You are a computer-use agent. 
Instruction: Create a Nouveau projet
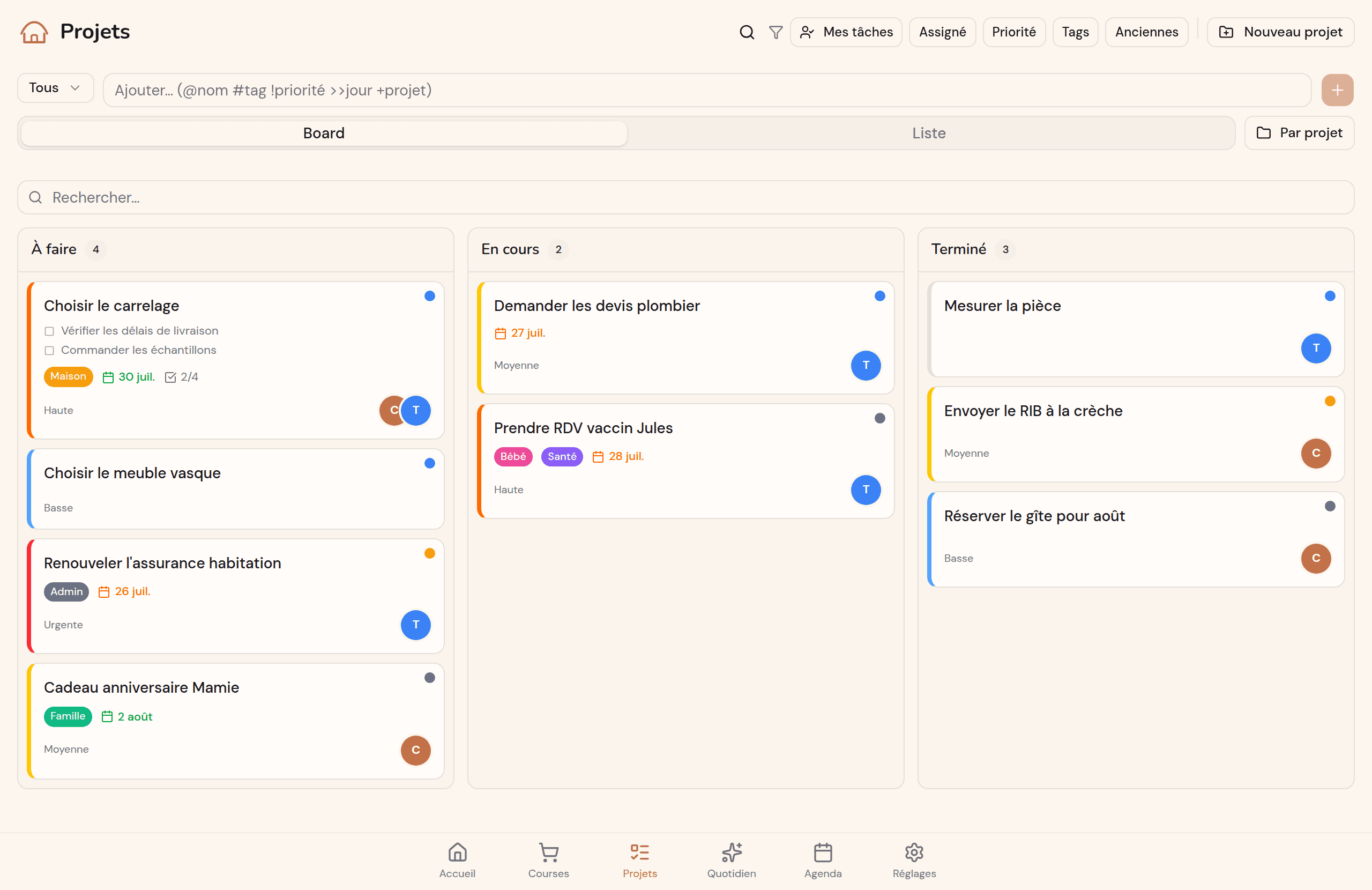pyautogui.click(x=1280, y=32)
